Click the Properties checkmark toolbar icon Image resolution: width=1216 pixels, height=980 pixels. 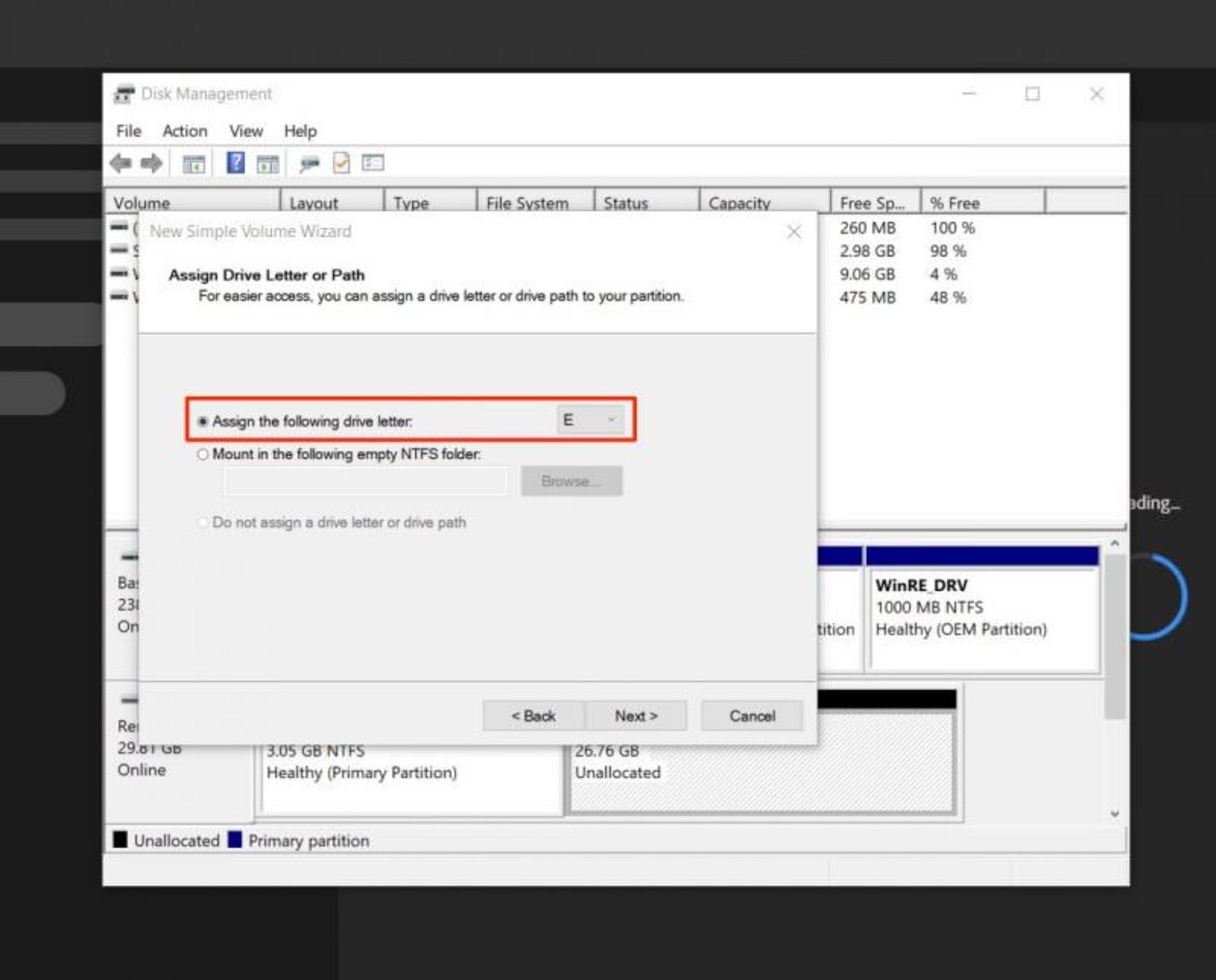[x=341, y=163]
